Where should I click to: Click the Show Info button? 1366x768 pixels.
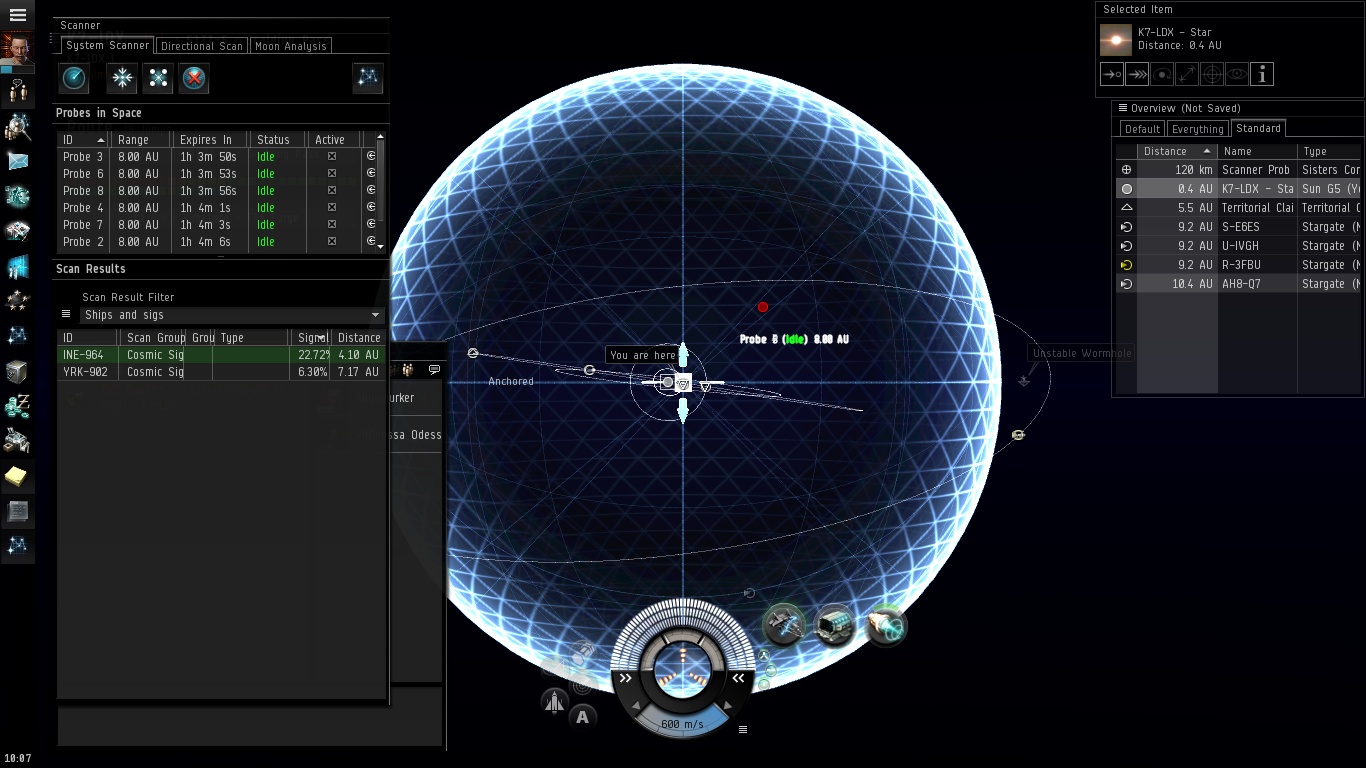pos(1262,74)
